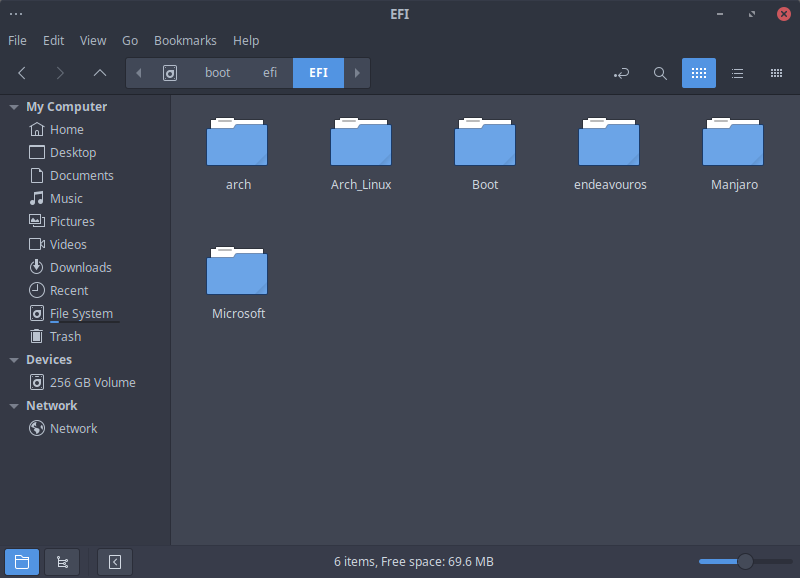Jump to efi in the path bar

pos(270,73)
